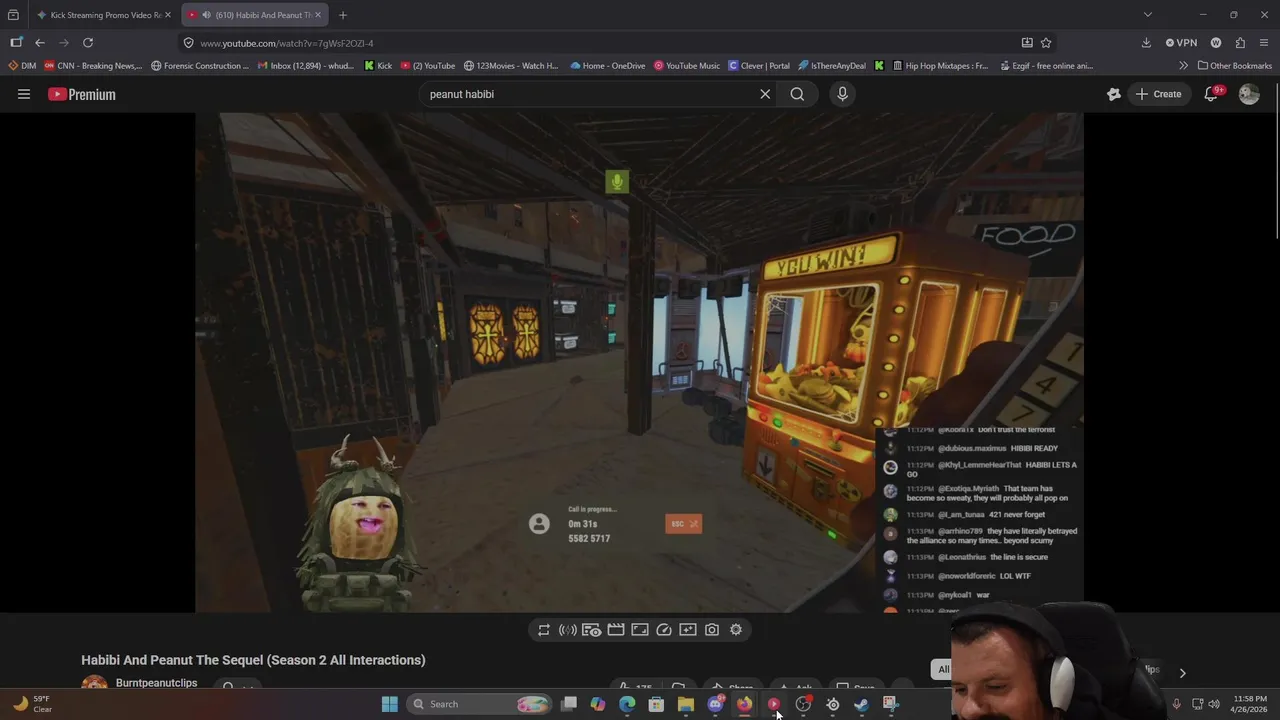Click the video player frame

coord(639,362)
